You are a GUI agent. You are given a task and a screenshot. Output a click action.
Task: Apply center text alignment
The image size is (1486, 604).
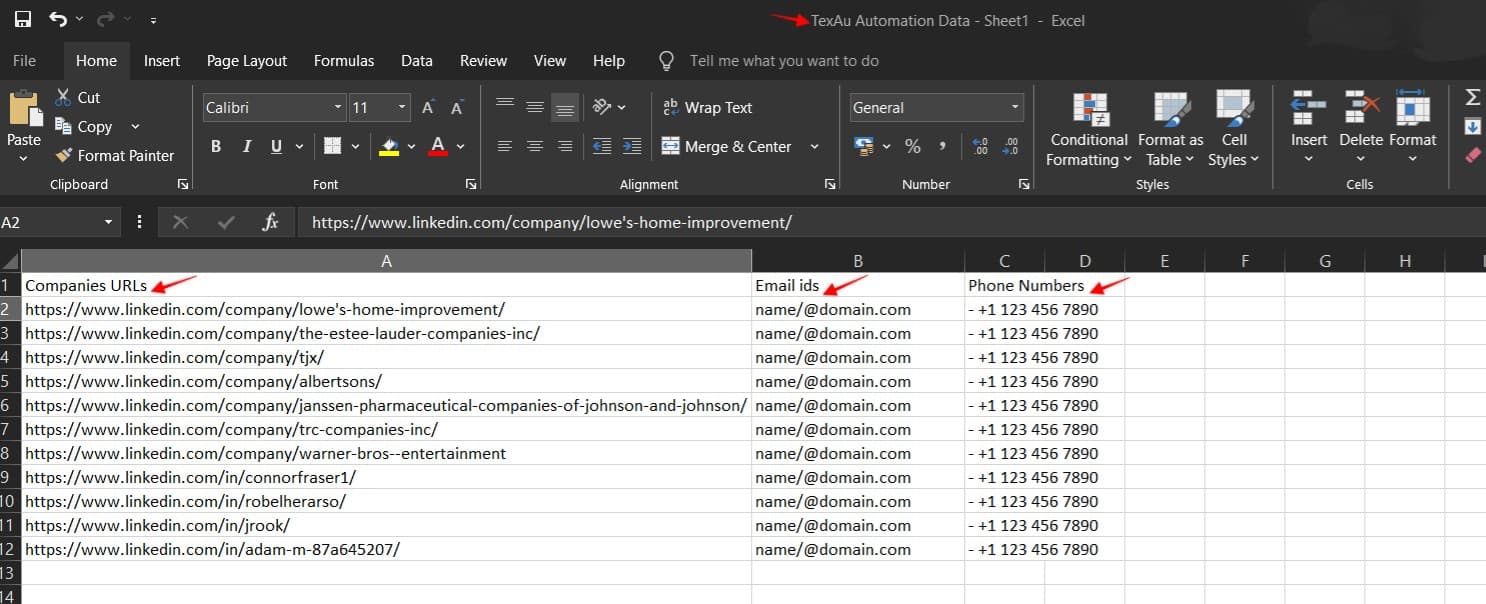pyautogui.click(x=535, y=146)
